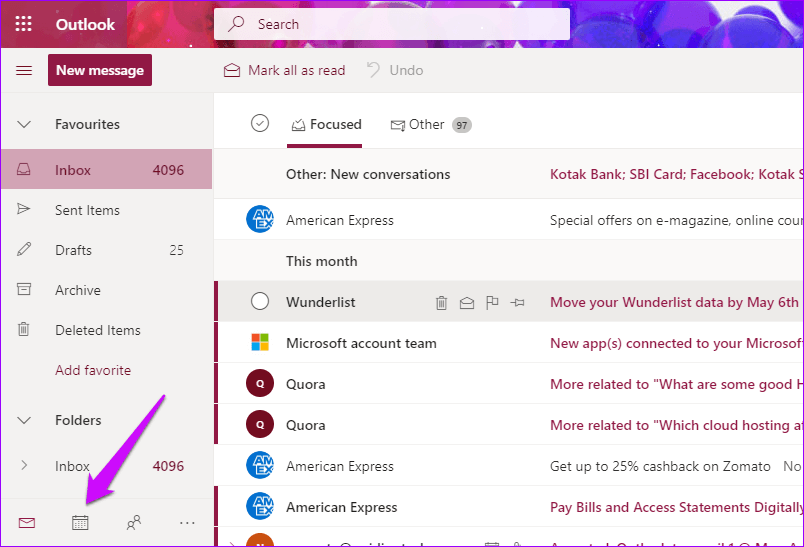This screenshot has width=804, height=547.
Task: Open the Wunderlist email subject line
Action: click(x=674, y=302)
